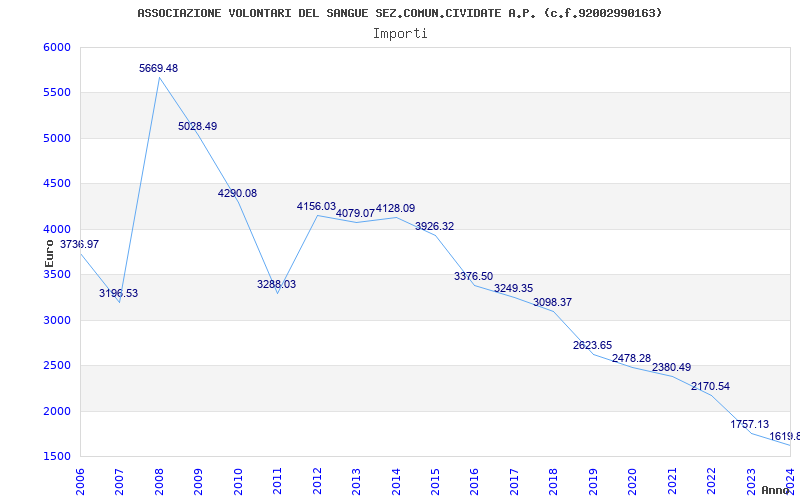Select the data label 1757.13
800x500 pixels.
coord(749,424)
